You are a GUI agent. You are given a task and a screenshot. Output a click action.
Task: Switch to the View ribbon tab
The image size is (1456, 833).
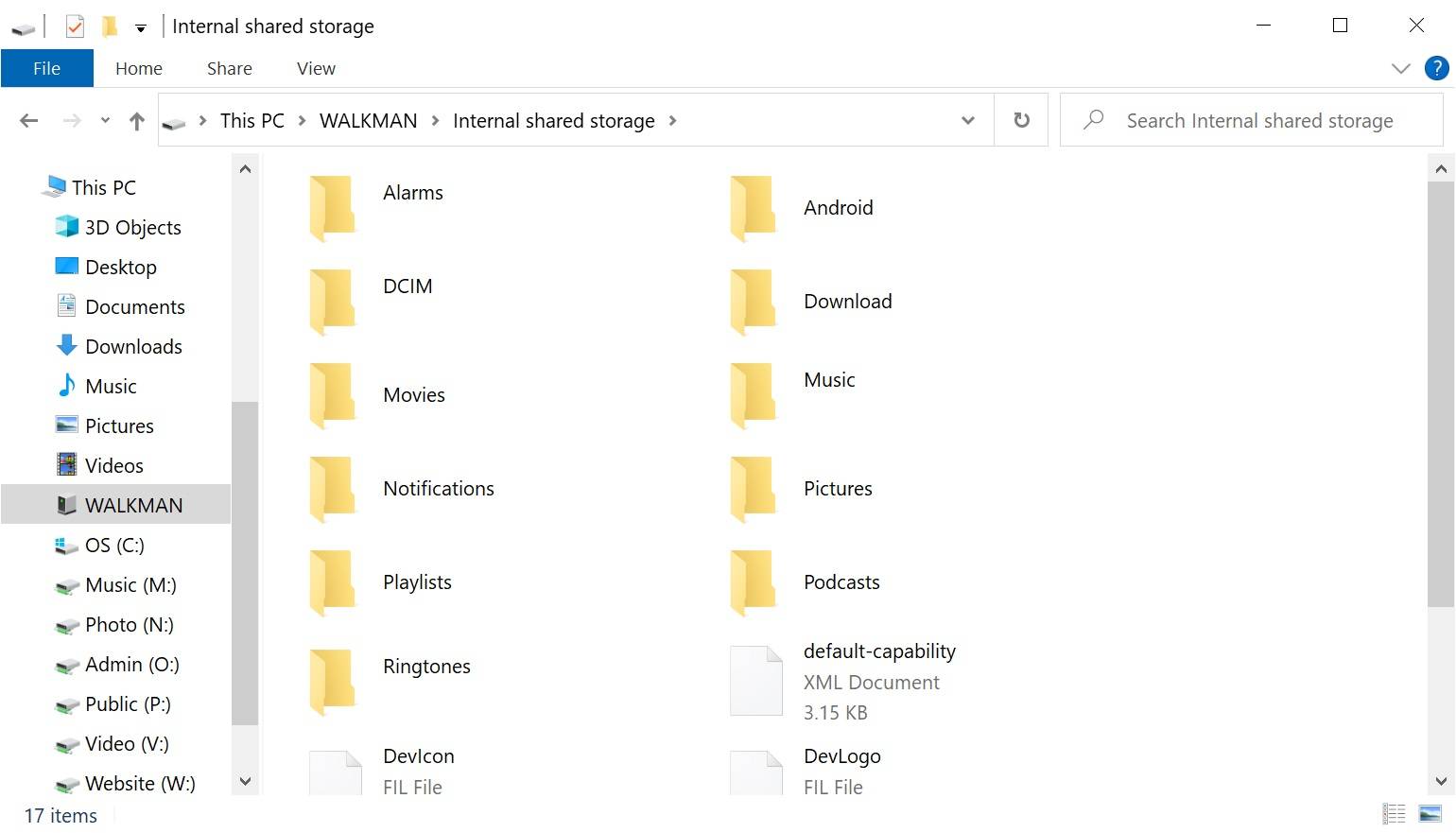[316, 68]
